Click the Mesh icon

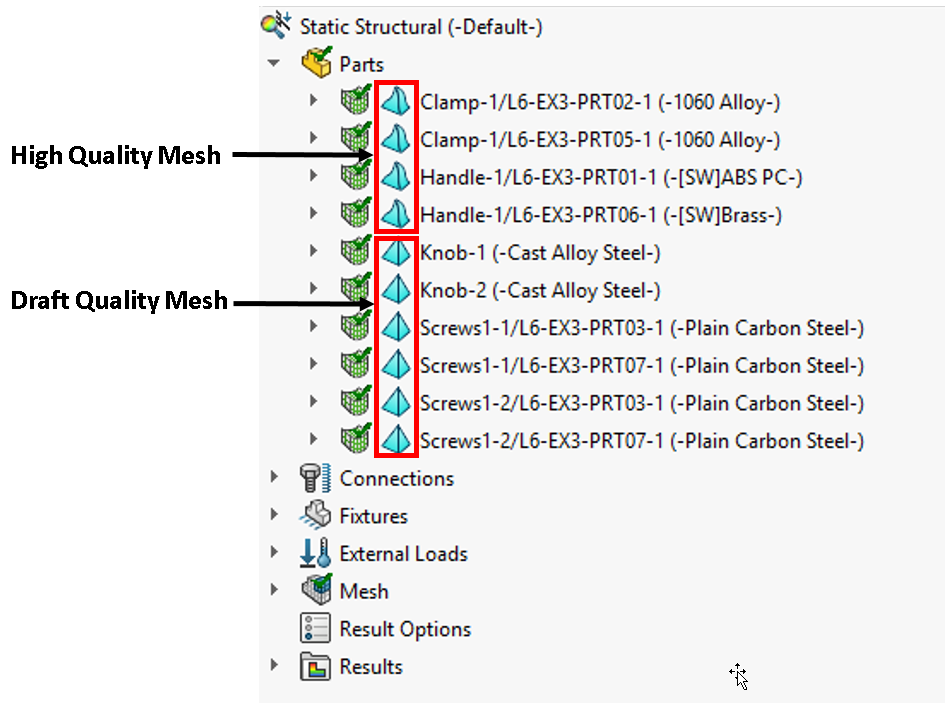pyautogui.click(x=316, y=591)
